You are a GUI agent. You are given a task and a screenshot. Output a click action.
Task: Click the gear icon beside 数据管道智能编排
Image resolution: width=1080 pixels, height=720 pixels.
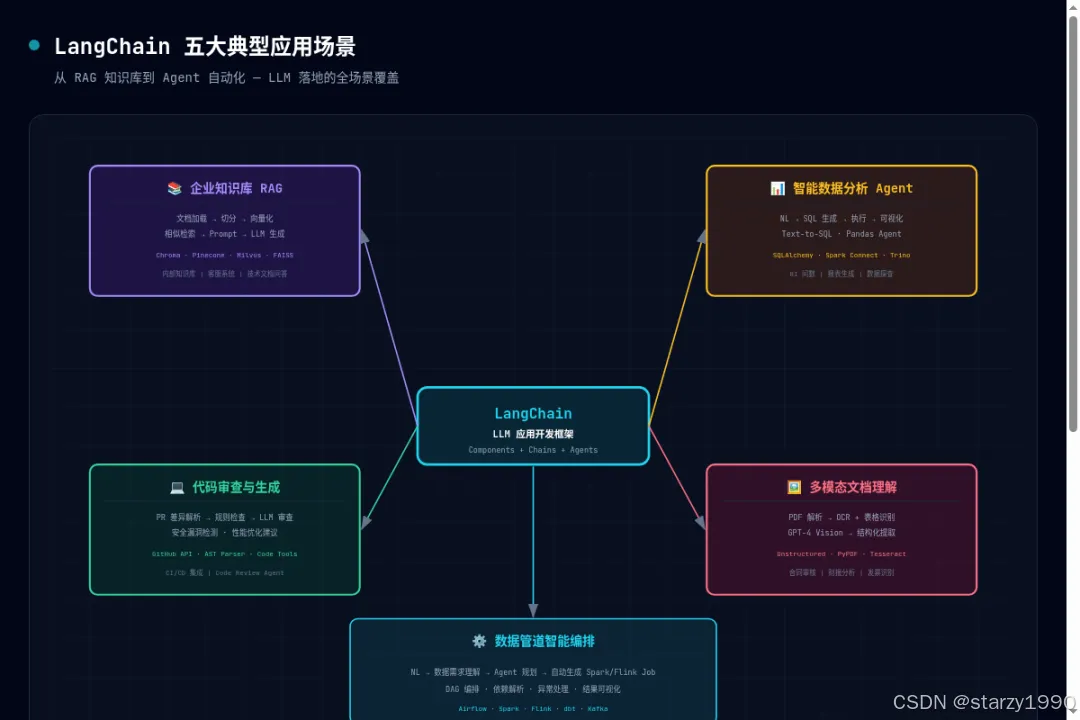(x=479, y=641)
